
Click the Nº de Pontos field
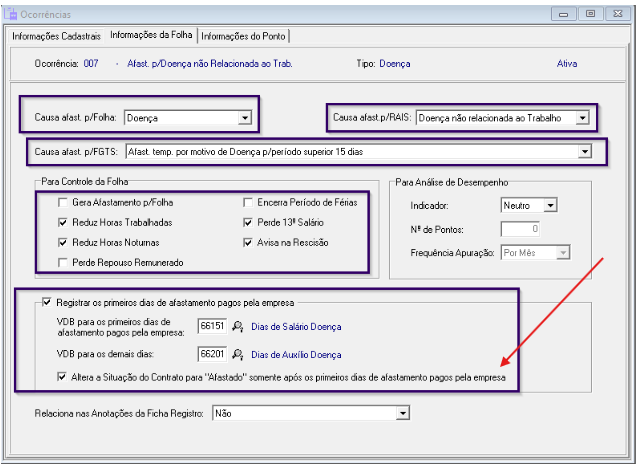pyautogui.click(x=534, y=229)
